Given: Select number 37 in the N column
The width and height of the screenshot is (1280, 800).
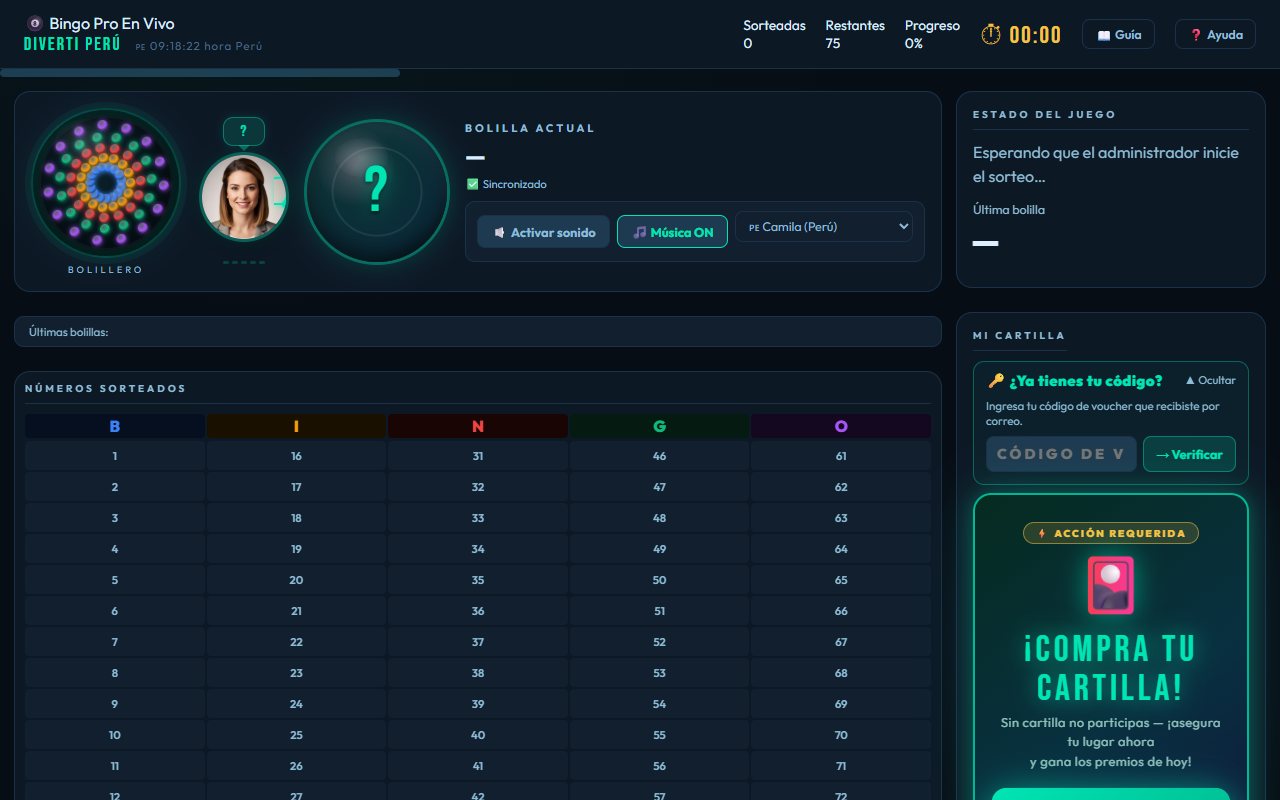Looking at the screenshot, I should [478, 642].
